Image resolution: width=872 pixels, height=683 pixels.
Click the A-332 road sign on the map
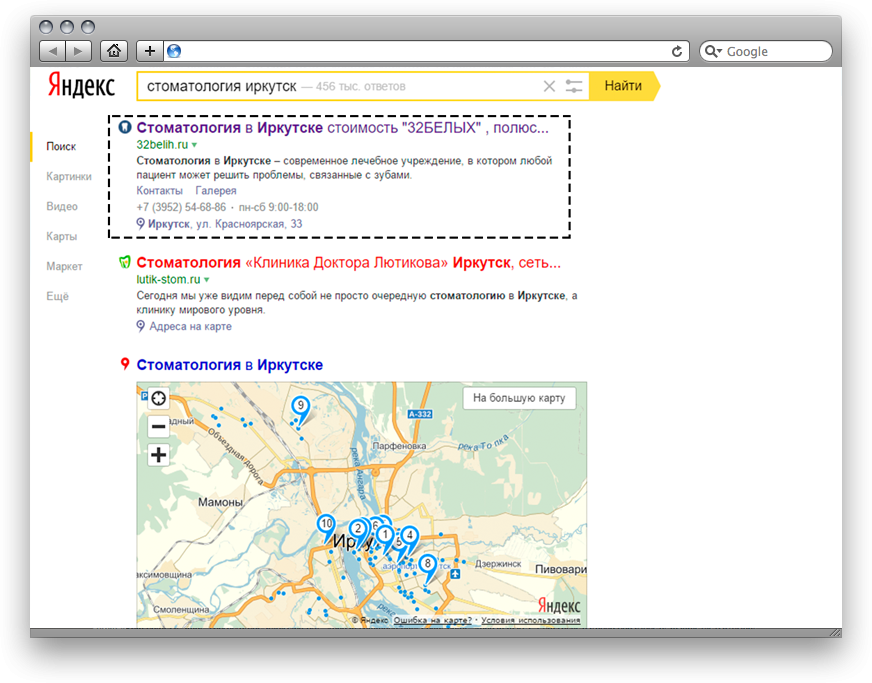click(x=420, y=414)
